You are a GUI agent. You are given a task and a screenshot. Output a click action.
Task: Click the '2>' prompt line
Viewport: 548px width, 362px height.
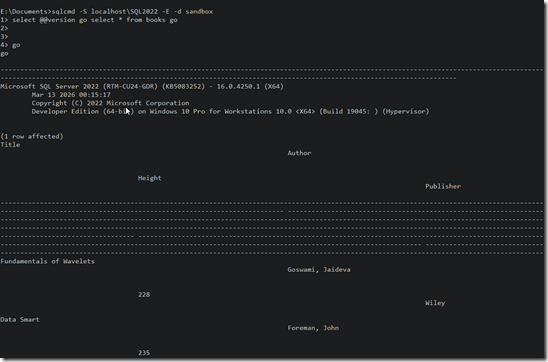coord(4,28)
